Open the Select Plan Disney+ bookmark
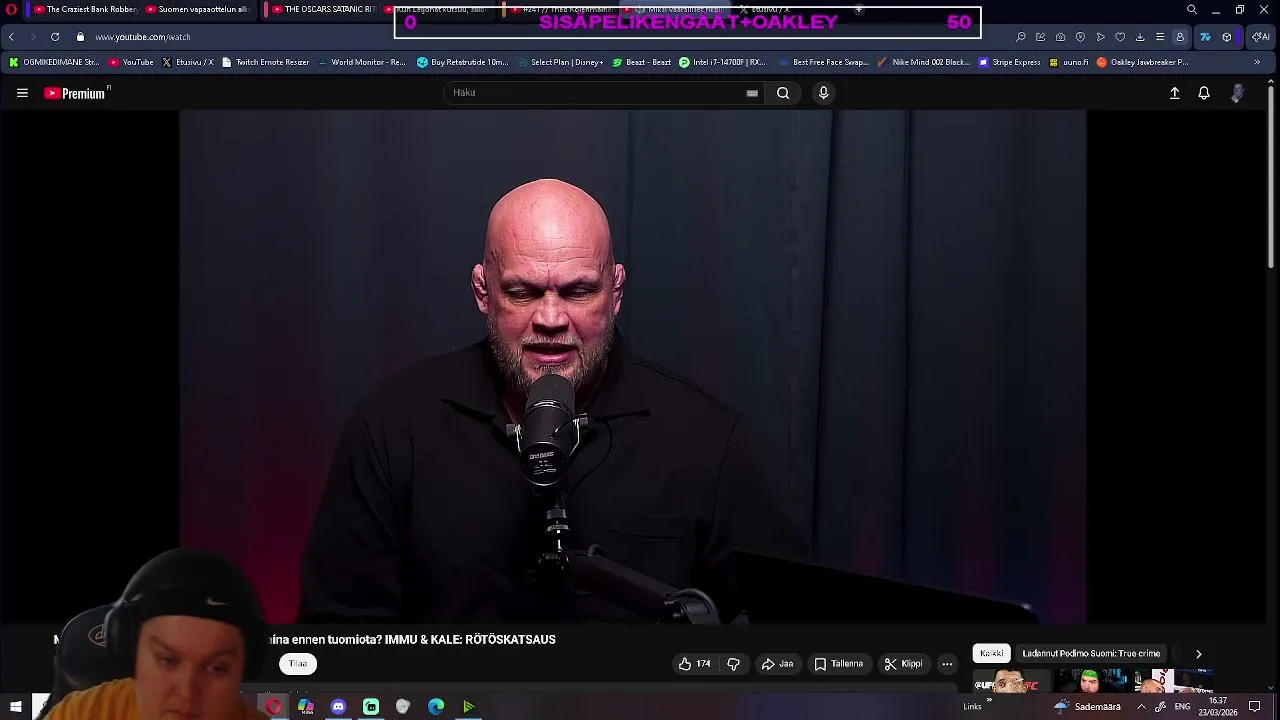Viewport: 1280px width, 720px height. tap(560, 62)
